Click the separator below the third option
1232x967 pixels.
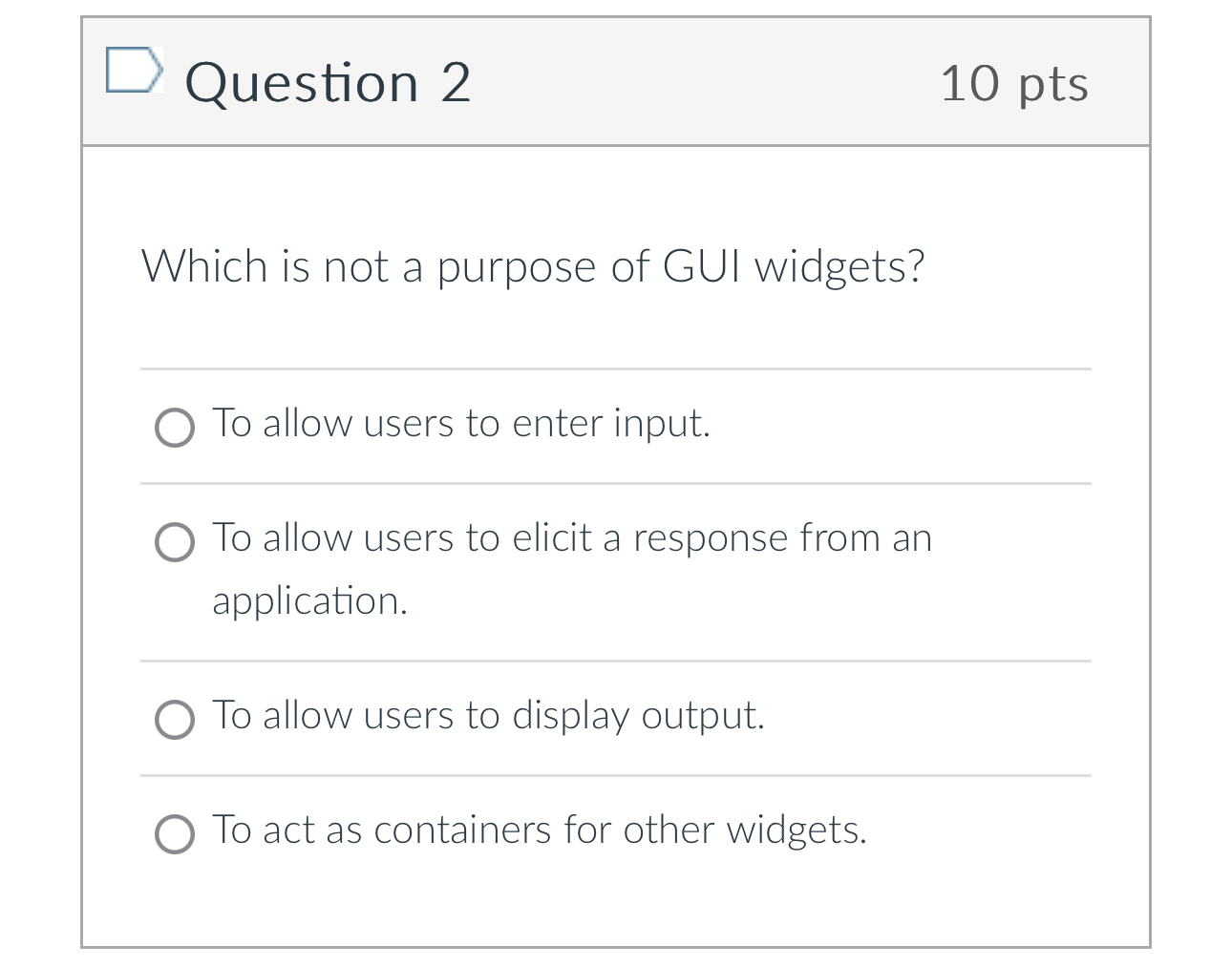pyautogui.click(x=615, y=775)
